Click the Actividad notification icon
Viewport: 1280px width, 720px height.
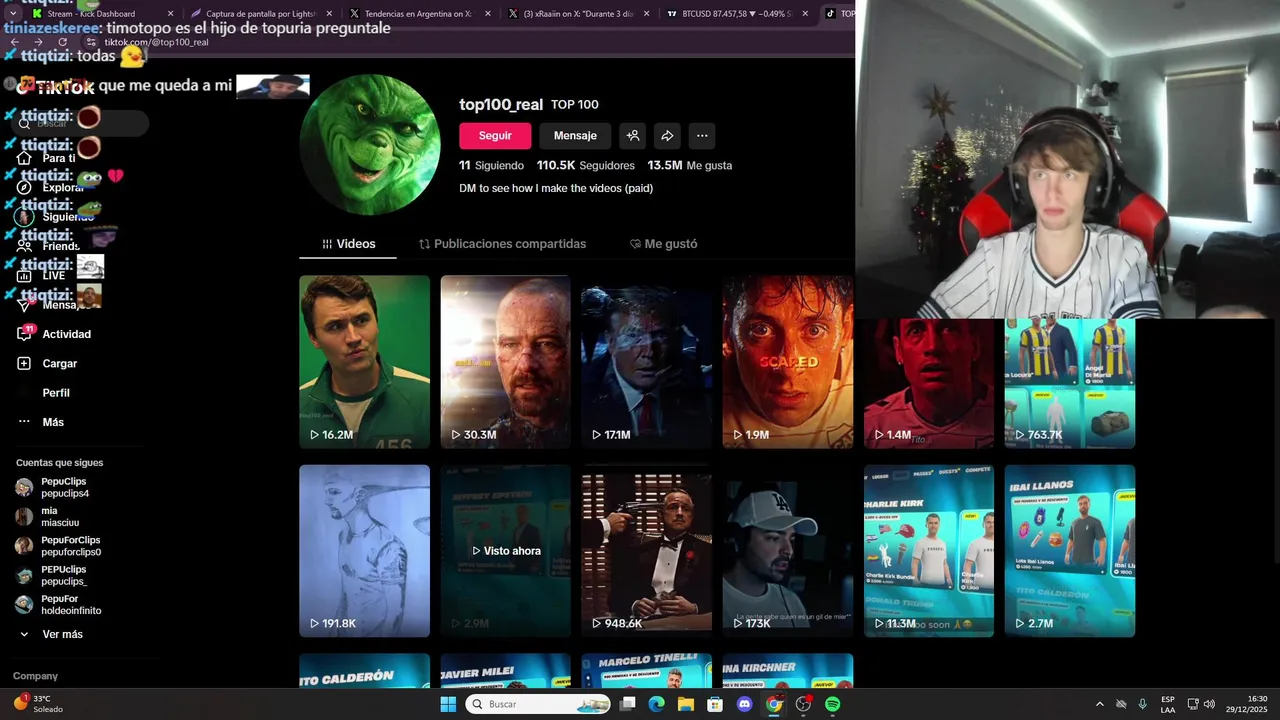[25, 334]
